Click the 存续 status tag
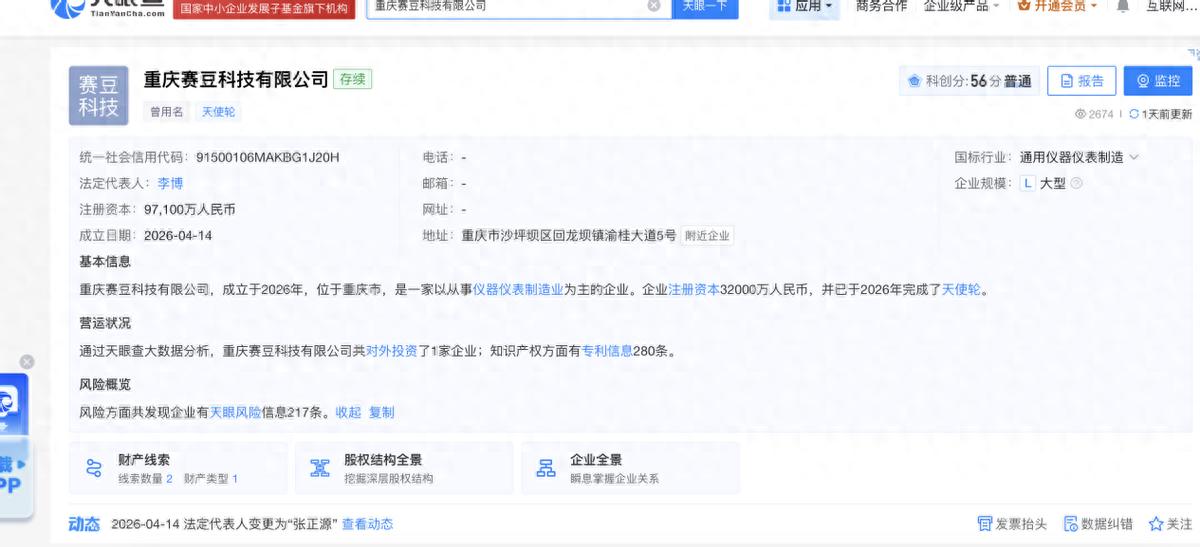The height and width of the screenshot is (547, 1200). [x=352, y=79]
